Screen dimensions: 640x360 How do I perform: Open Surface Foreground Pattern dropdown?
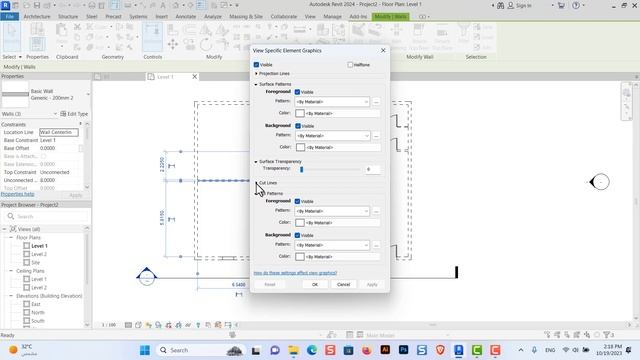(x=332, y=102)
